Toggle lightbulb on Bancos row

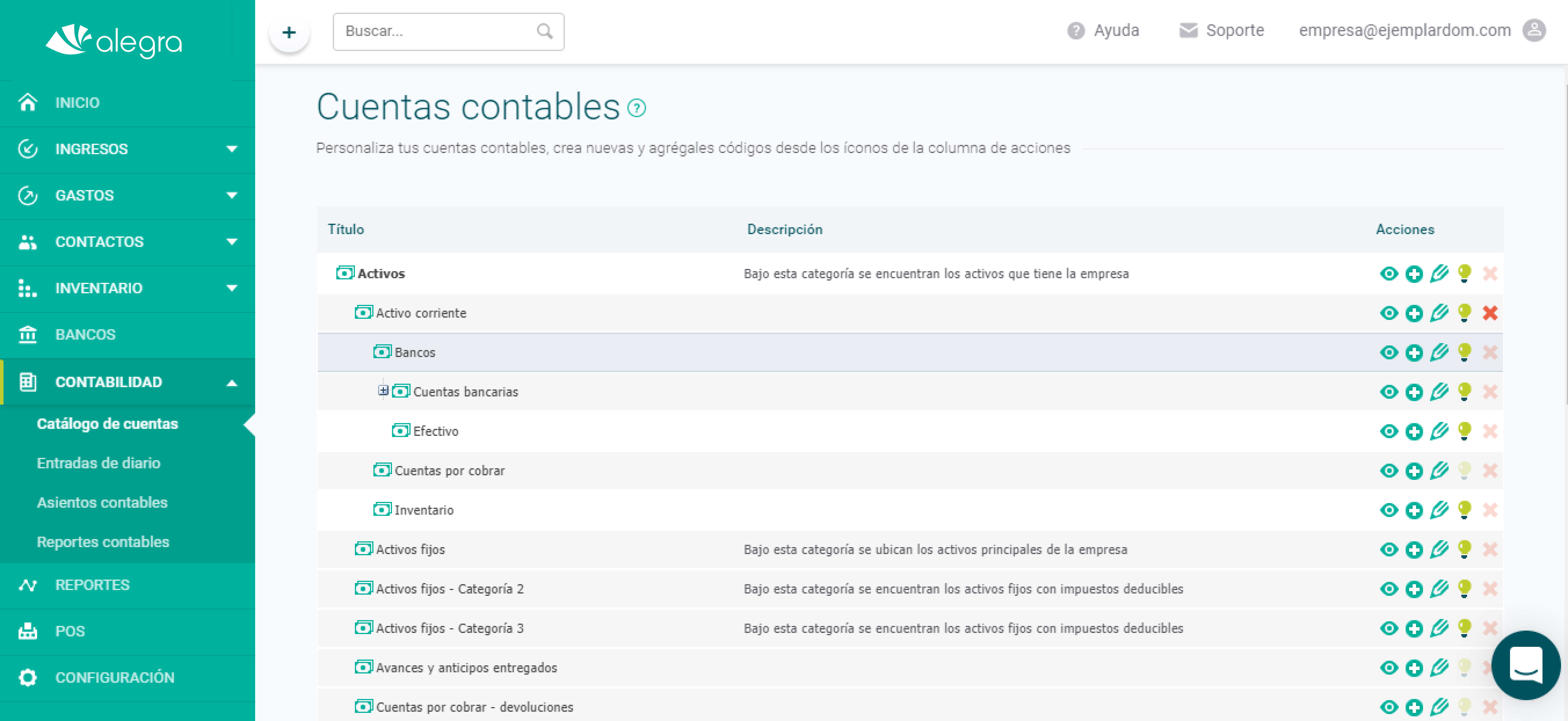1464,353
